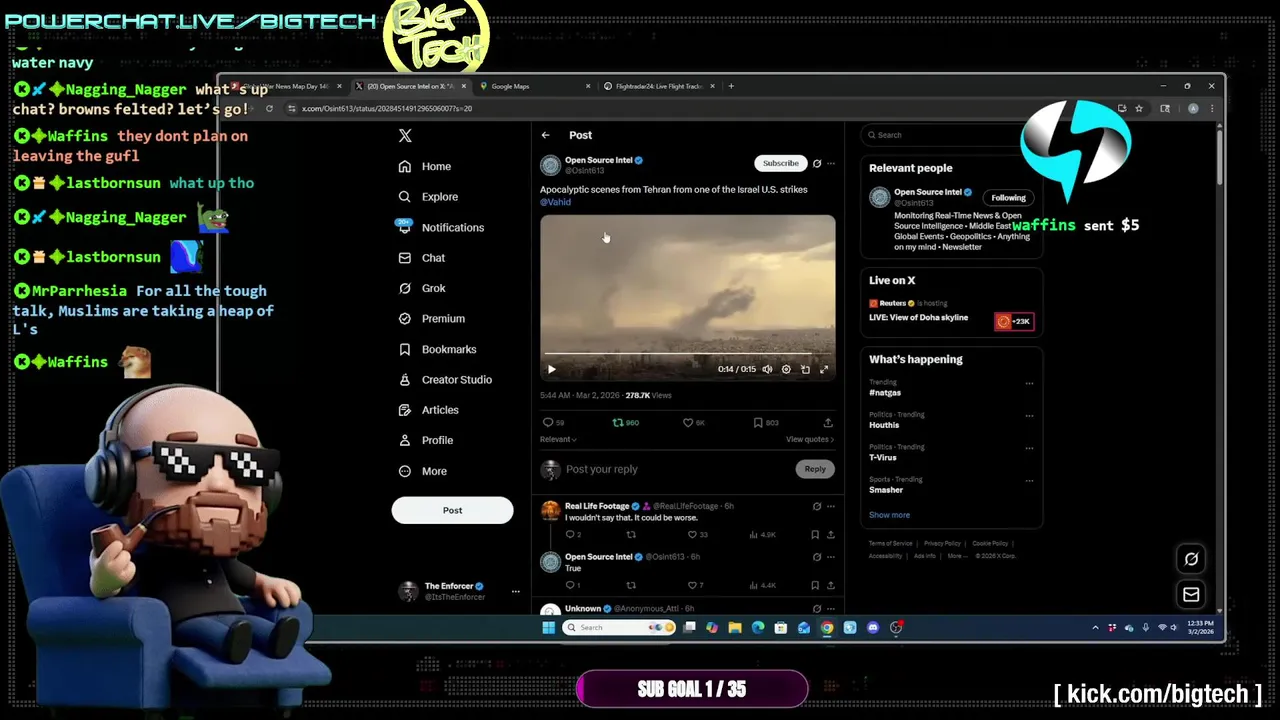
Task: Open the X logo home link
Action: coord(405,135)
